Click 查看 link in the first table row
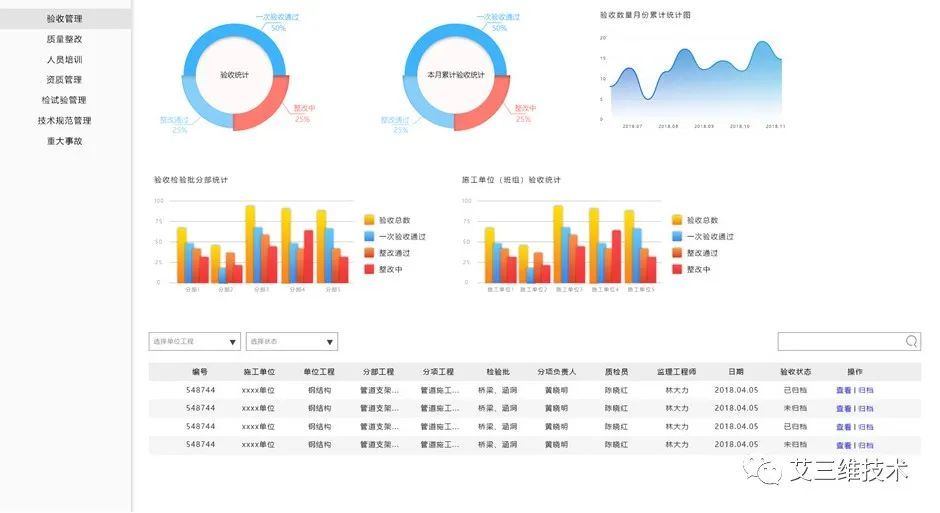This screenshot has width=940, height=513. click(x=843, y=391)
